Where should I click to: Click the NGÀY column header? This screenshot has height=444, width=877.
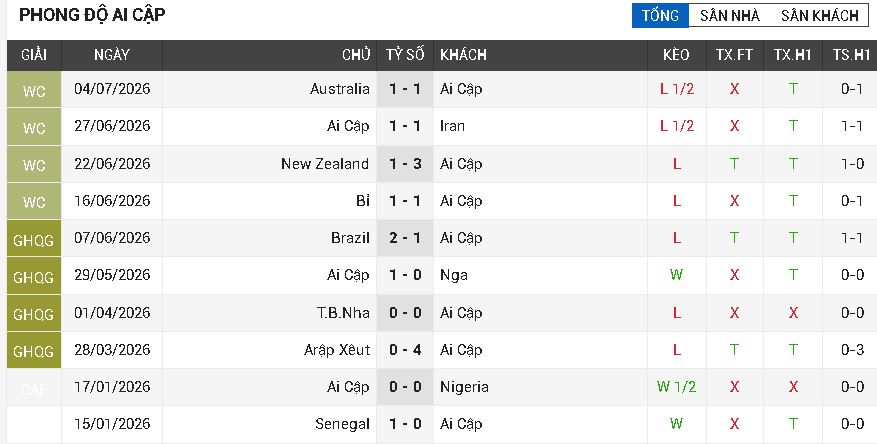click(x=112, y=55)
